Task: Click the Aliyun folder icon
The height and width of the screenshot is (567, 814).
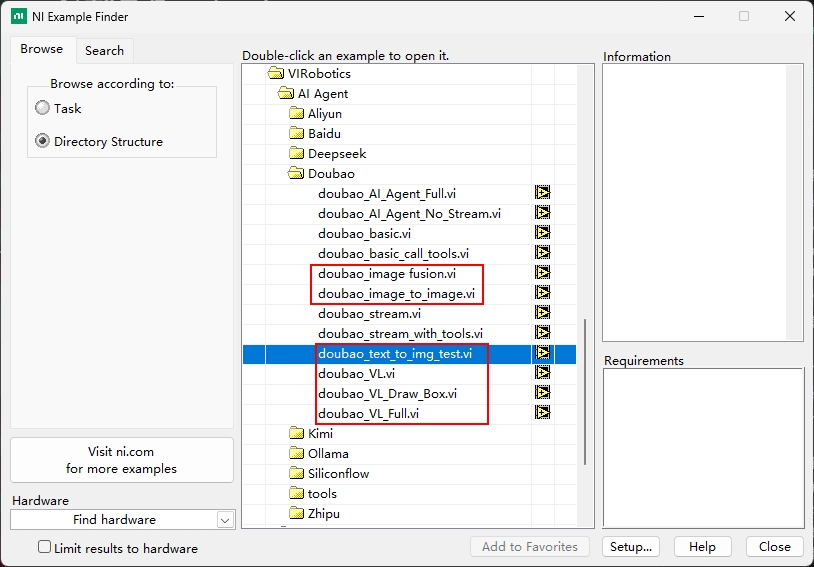Action: pyautogui.click(x=296, y=114)
